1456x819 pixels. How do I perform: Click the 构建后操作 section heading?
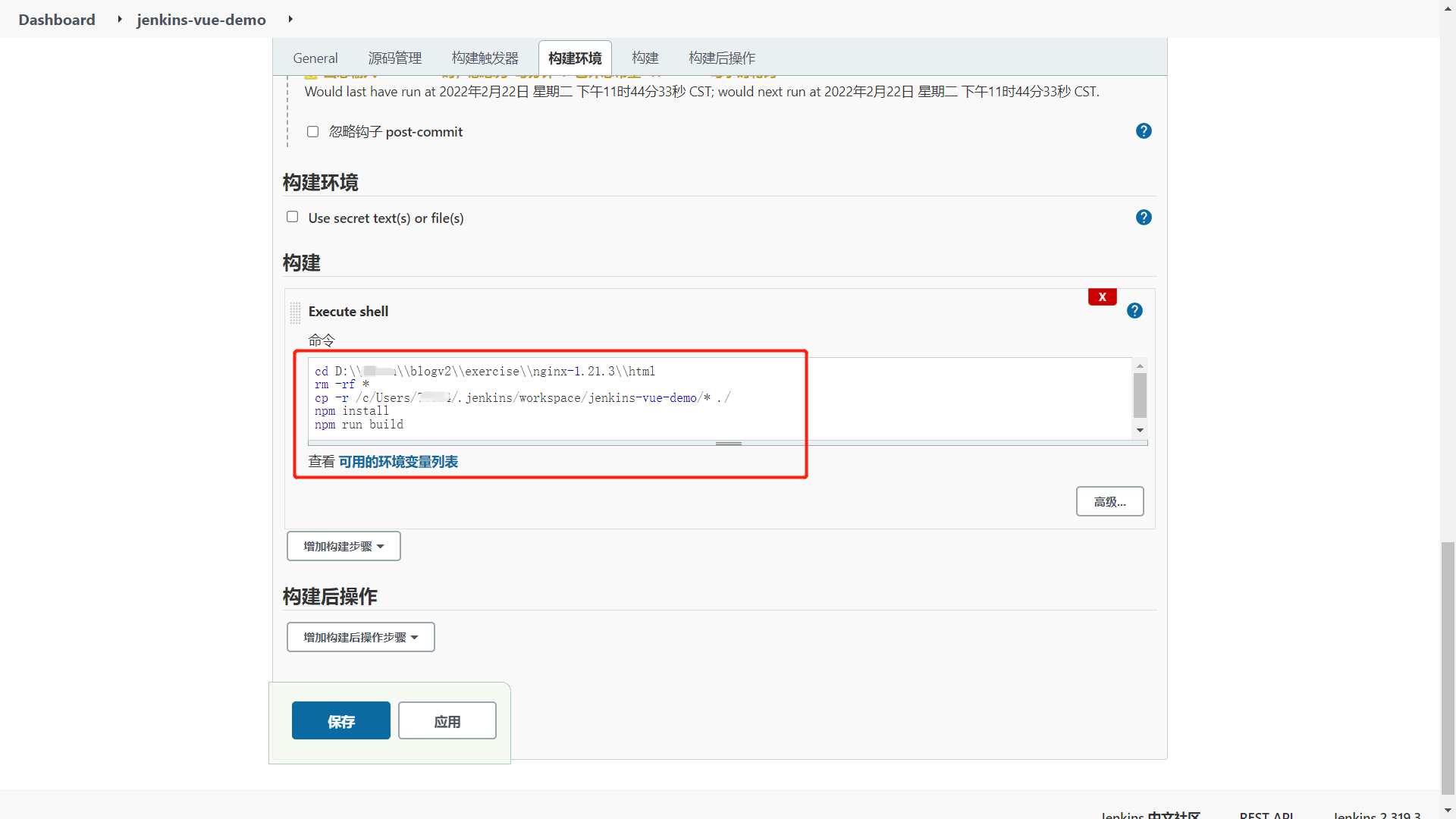tap(330, 597)
